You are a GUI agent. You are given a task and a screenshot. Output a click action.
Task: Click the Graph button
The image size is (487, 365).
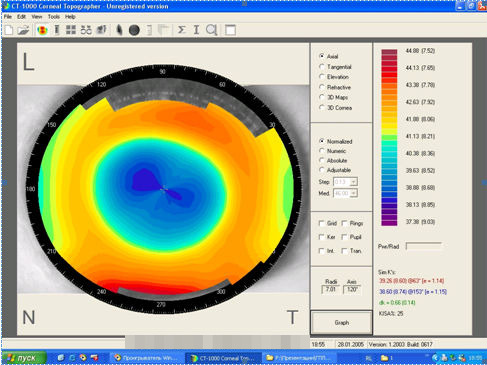(341, 322)
